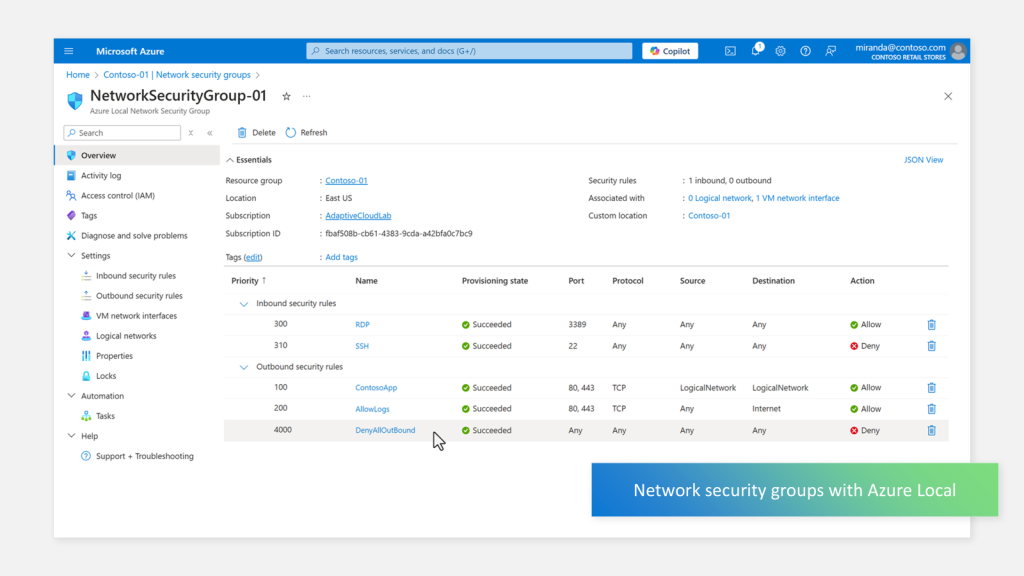Open the help question mark icon
The width and height of the screenshot is (1024, 576).
[x=805, y=51]
